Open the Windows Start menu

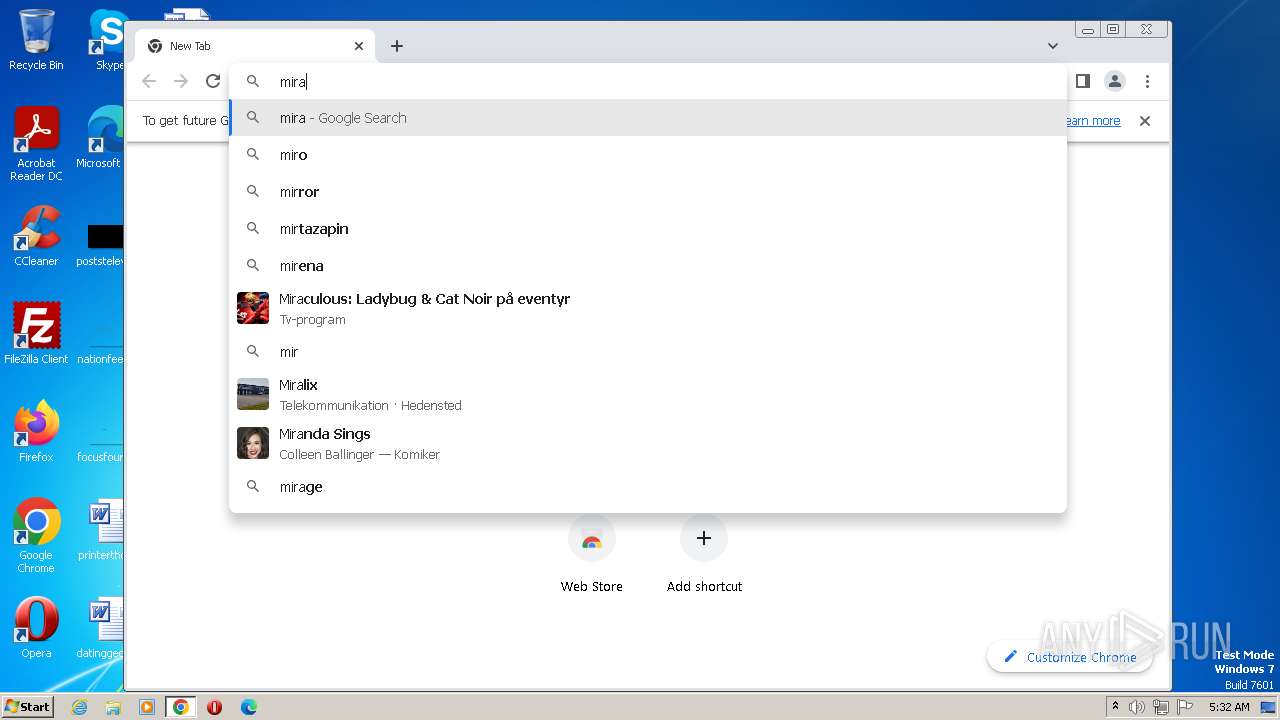point(27,706)
